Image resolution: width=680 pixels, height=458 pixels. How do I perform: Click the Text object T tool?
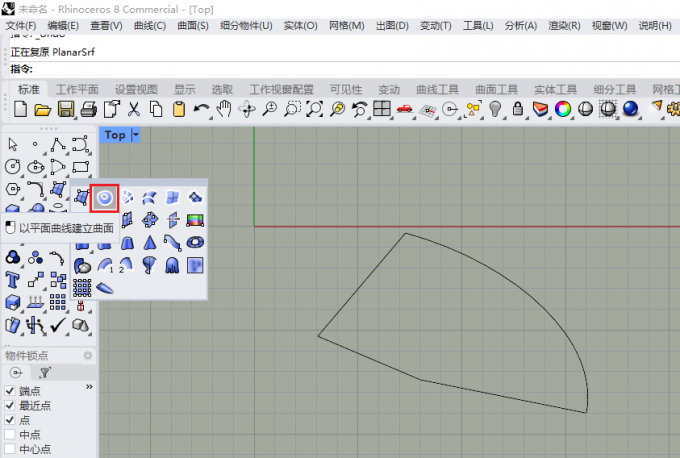click(13, 280)
